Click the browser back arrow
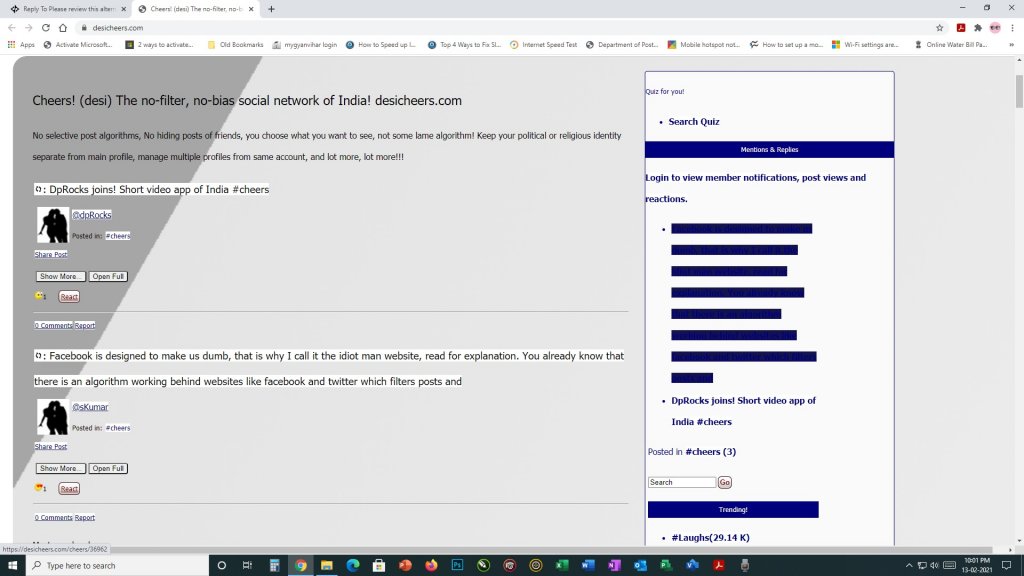 click(x=12, y=27)
